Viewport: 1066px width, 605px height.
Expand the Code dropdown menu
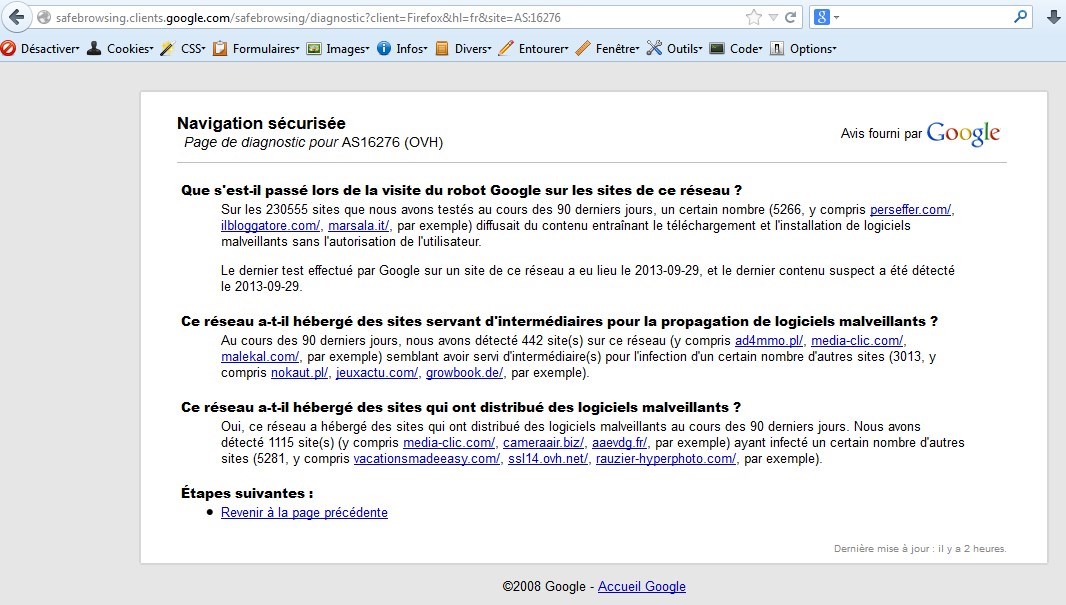(736, 48)
